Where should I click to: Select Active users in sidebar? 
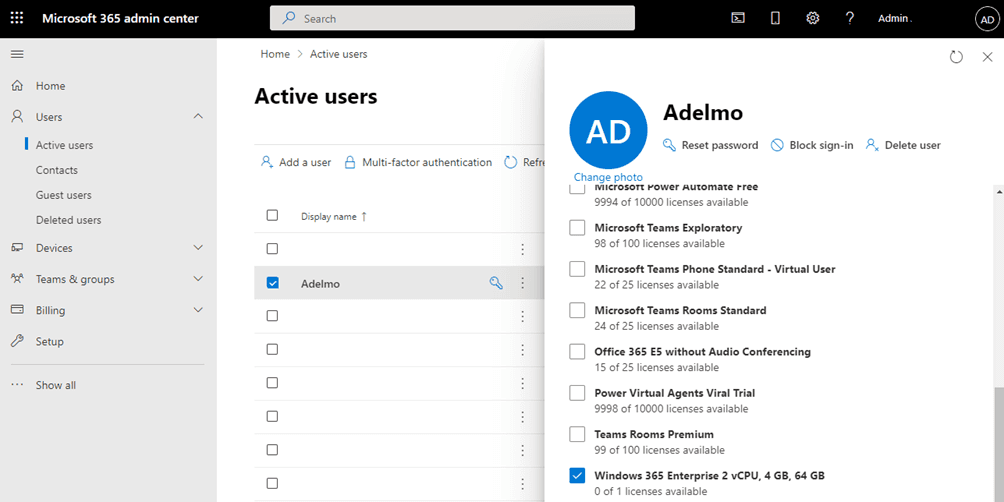pyautogui.click(x=64, y=145)
